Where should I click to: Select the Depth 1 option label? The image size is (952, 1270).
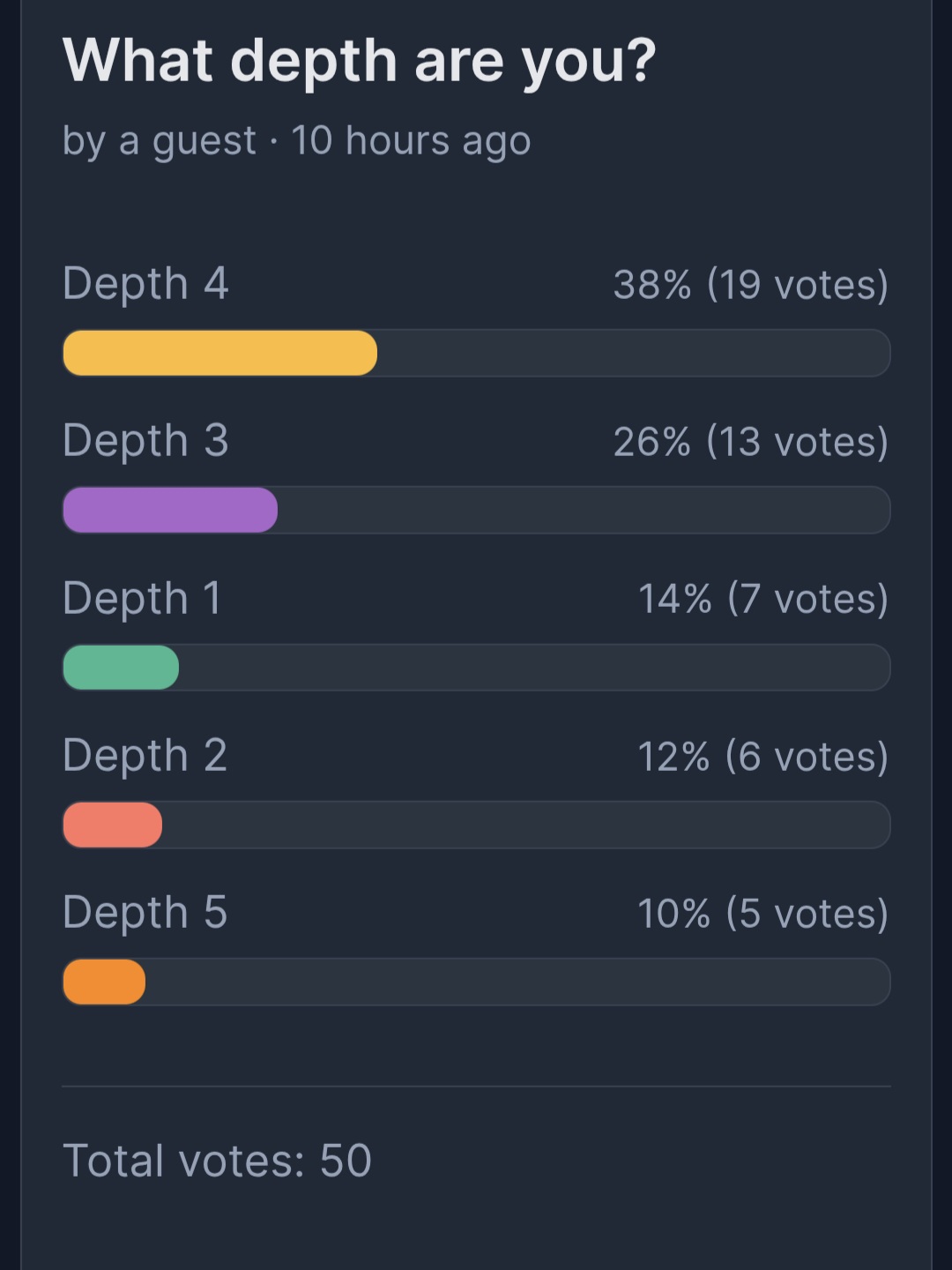(142, 599)
